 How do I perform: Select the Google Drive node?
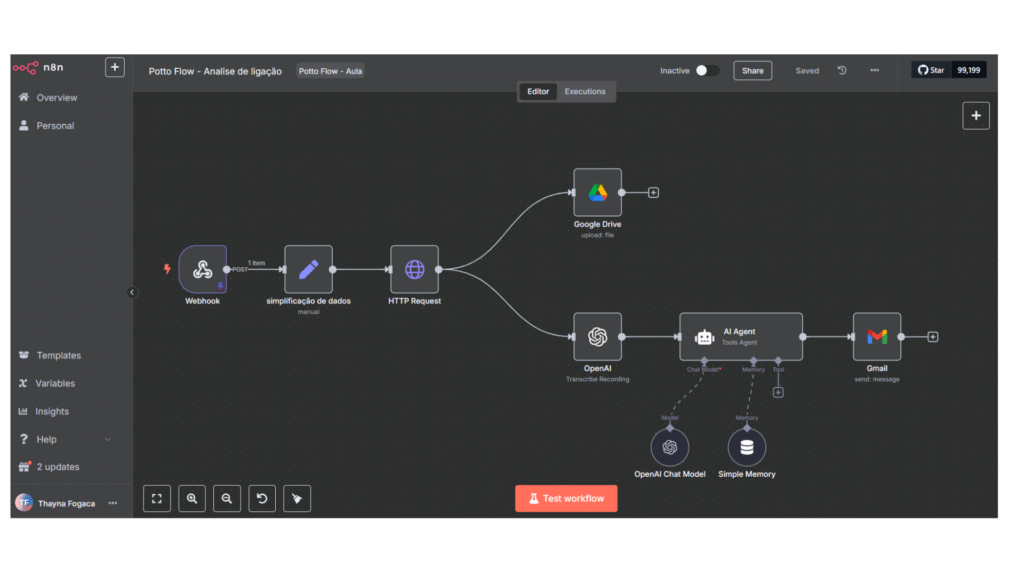pos(598,193)
